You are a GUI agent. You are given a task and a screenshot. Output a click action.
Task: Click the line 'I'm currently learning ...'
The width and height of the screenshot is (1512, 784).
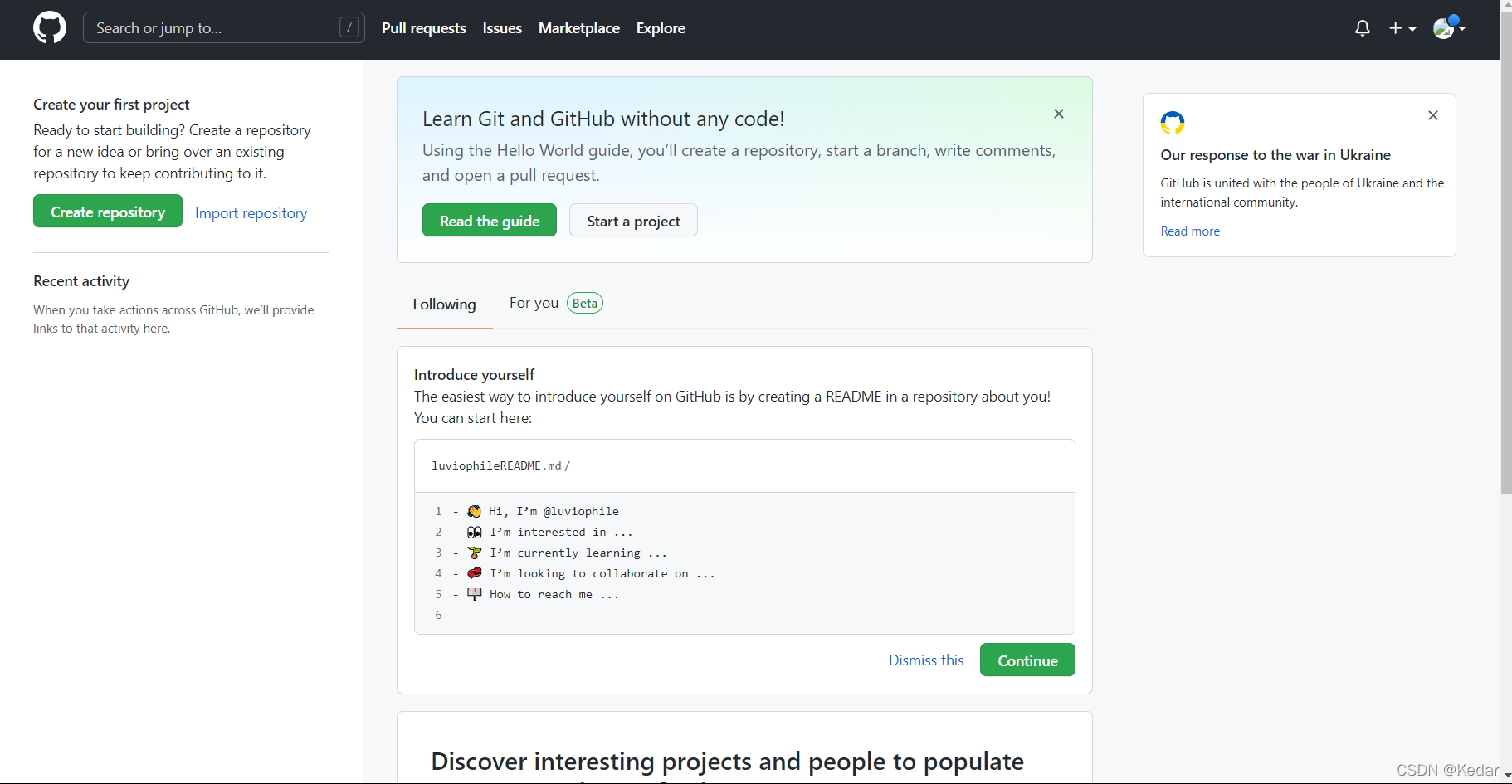pos(578,553)
